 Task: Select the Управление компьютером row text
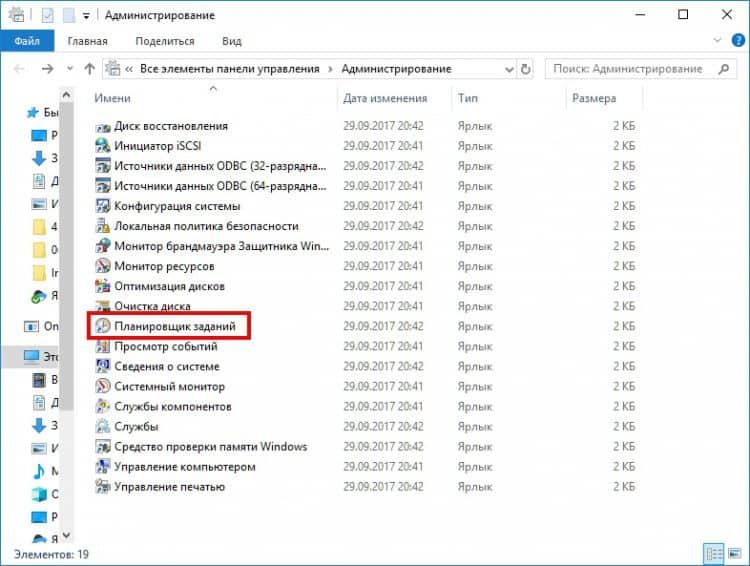185,466
